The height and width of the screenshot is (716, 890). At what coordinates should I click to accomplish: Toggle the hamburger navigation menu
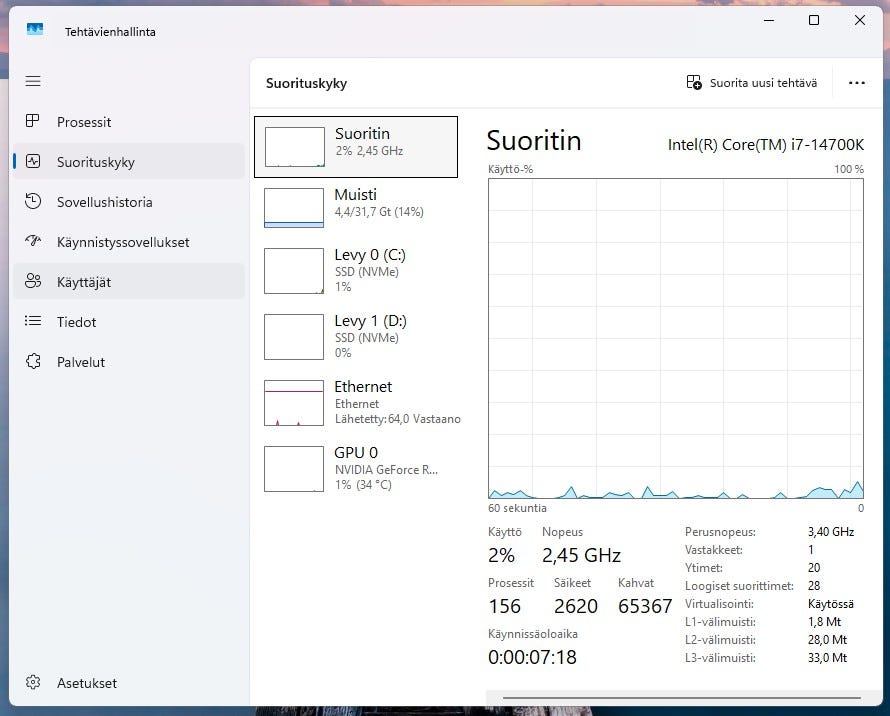[x=33, y=81]
